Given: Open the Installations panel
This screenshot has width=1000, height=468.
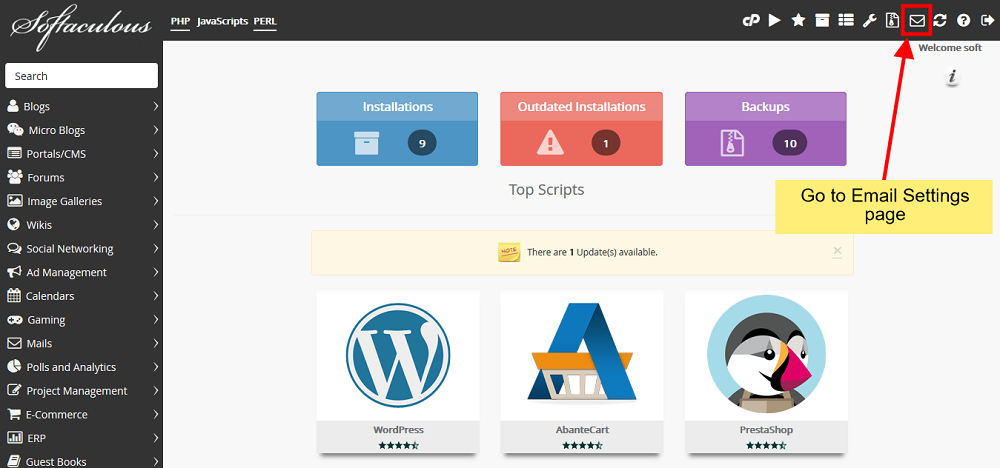Looking at the screenshot, I should coord(397,129).
